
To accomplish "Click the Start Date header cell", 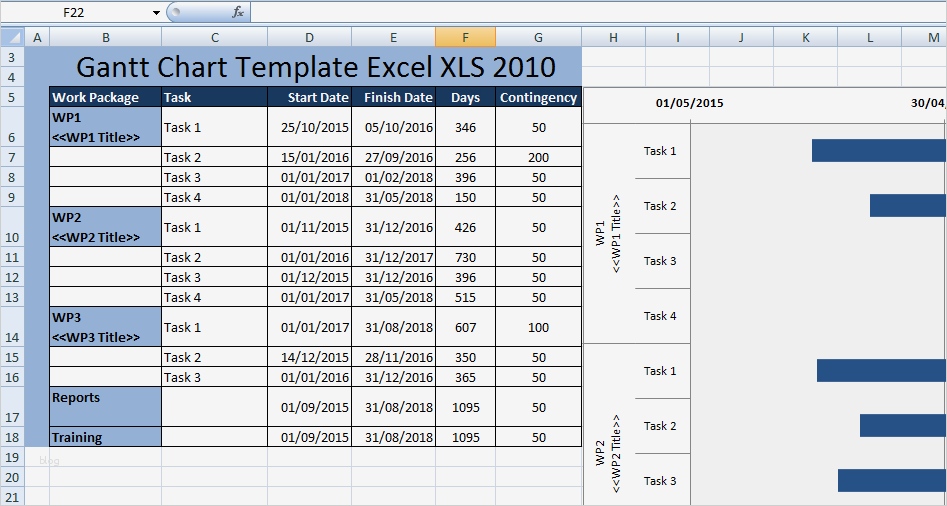I will click(309, 97).
